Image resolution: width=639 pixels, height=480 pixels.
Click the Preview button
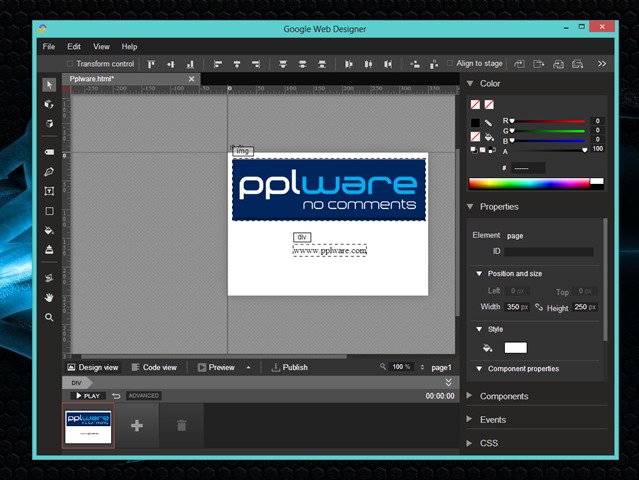tap(216, 367)
